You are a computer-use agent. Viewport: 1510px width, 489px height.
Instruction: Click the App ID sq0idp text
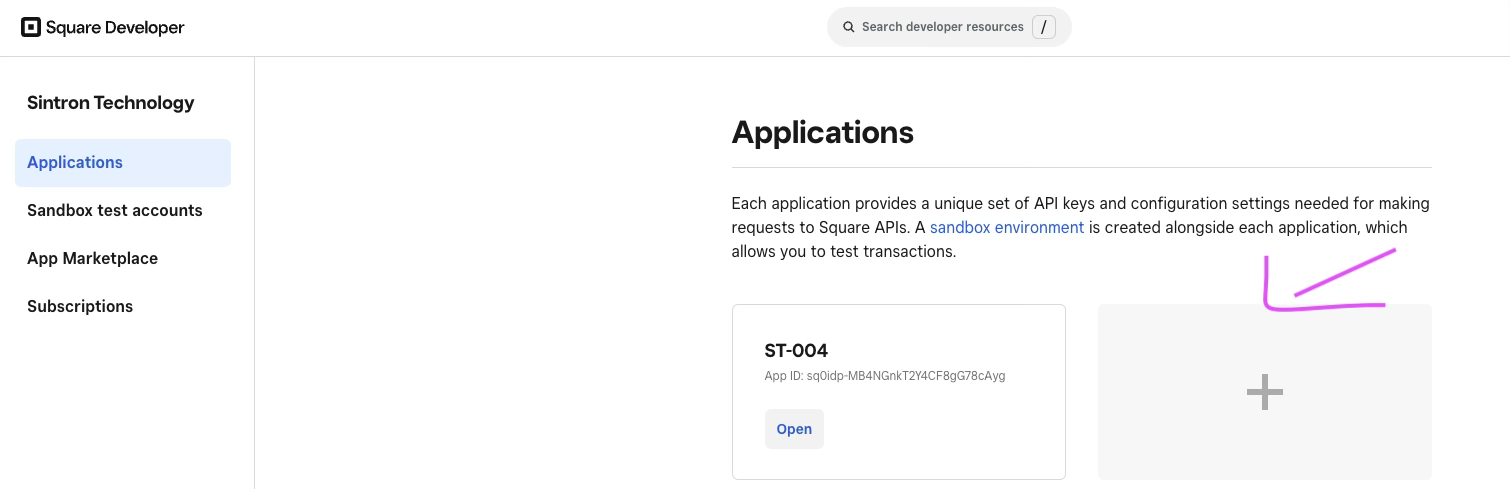tap(885, 376)
